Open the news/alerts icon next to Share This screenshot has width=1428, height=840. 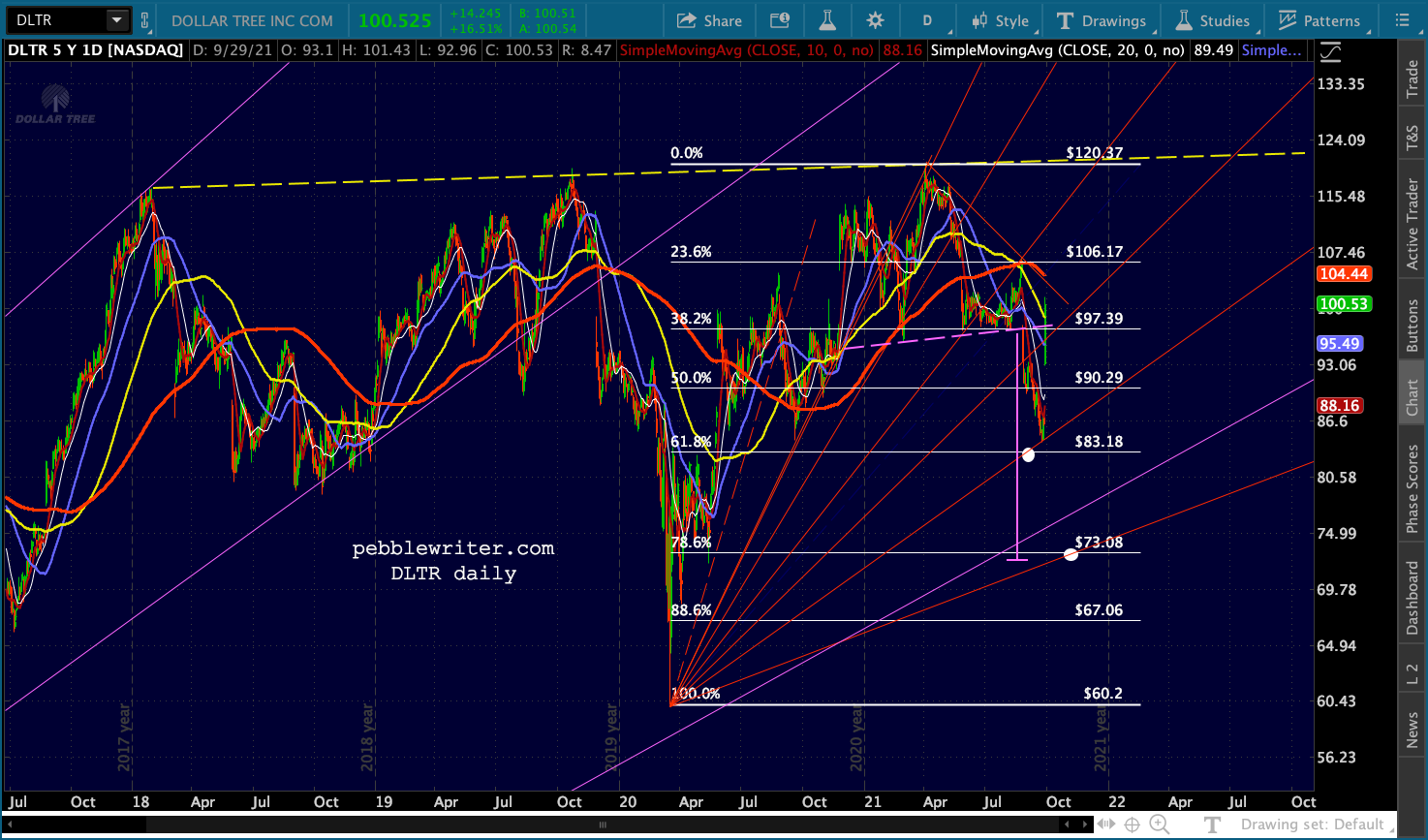click(x=780, y=20)
